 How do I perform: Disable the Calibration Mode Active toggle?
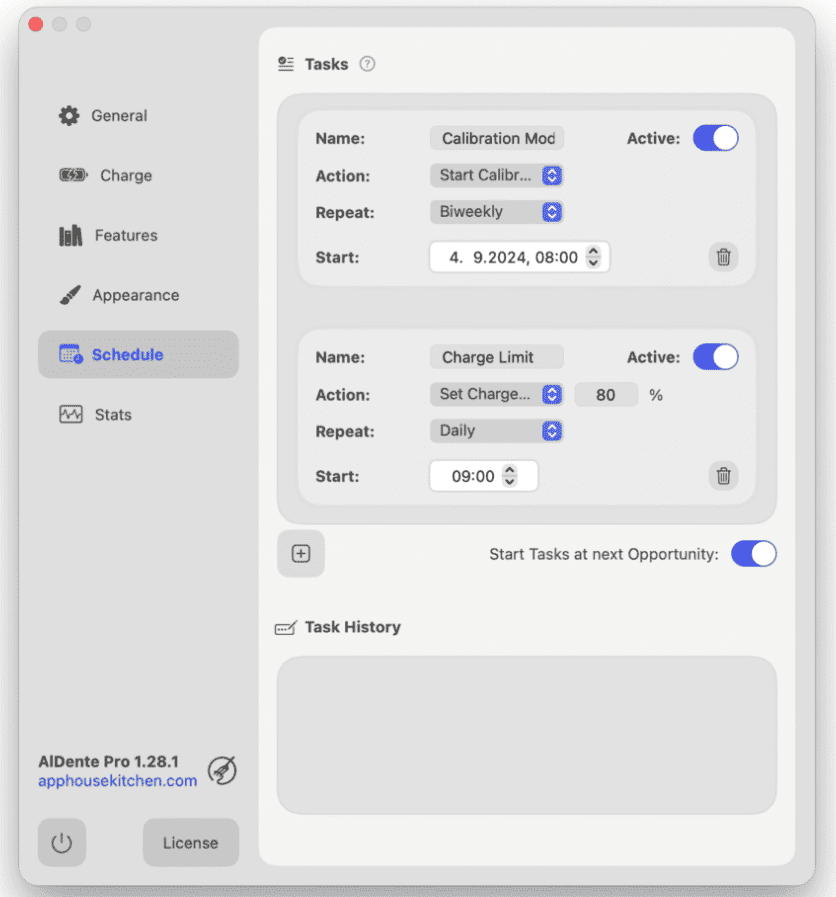point(715,138)
